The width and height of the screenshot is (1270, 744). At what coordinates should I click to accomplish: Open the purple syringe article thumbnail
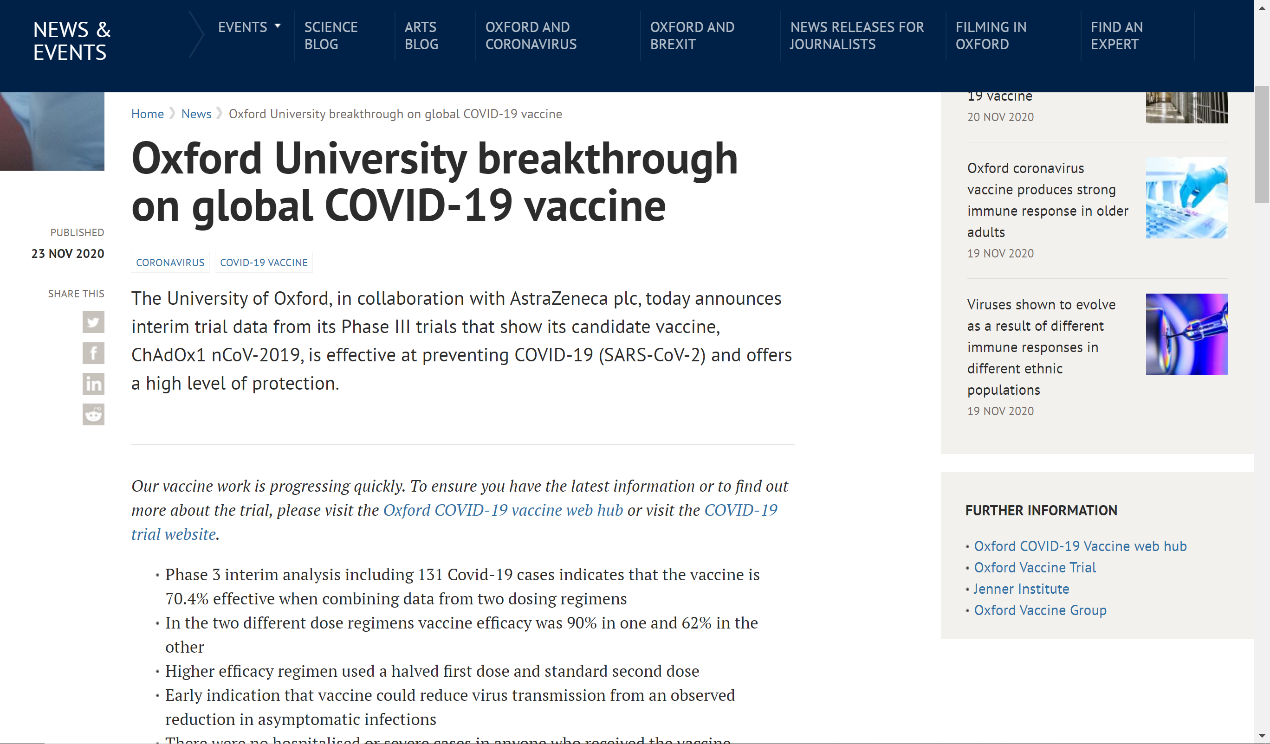click(1186, 334)
